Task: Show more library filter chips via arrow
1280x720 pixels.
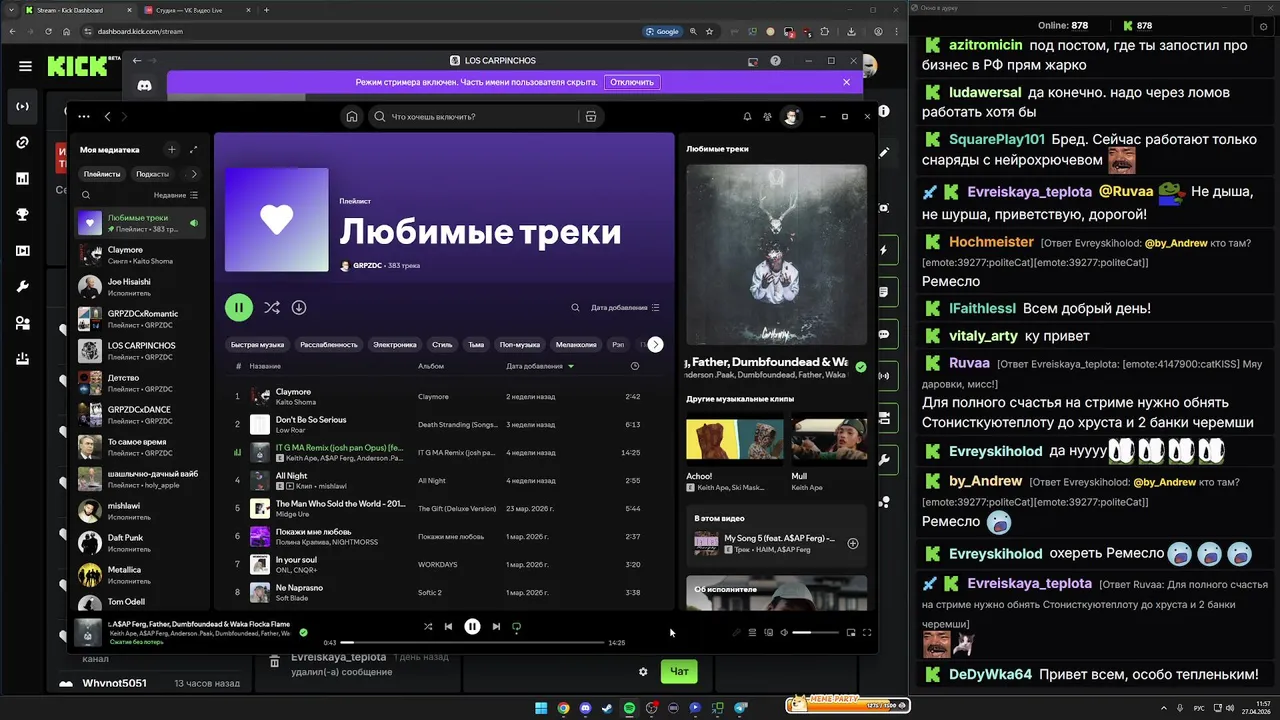Action: tap(194, 174)
